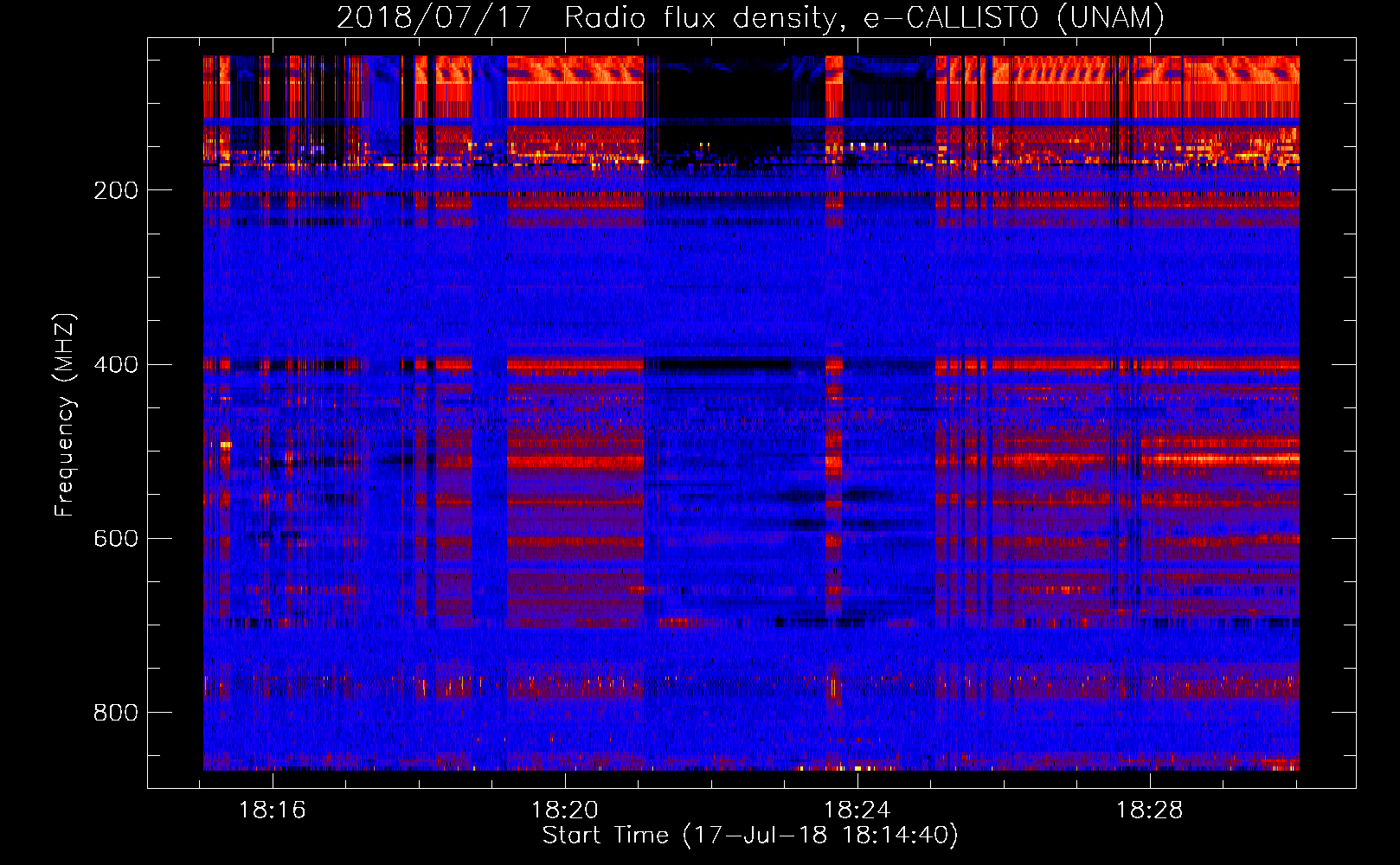Select the 800 frequency tick label
1400x865 pixels.
[115, 712]
